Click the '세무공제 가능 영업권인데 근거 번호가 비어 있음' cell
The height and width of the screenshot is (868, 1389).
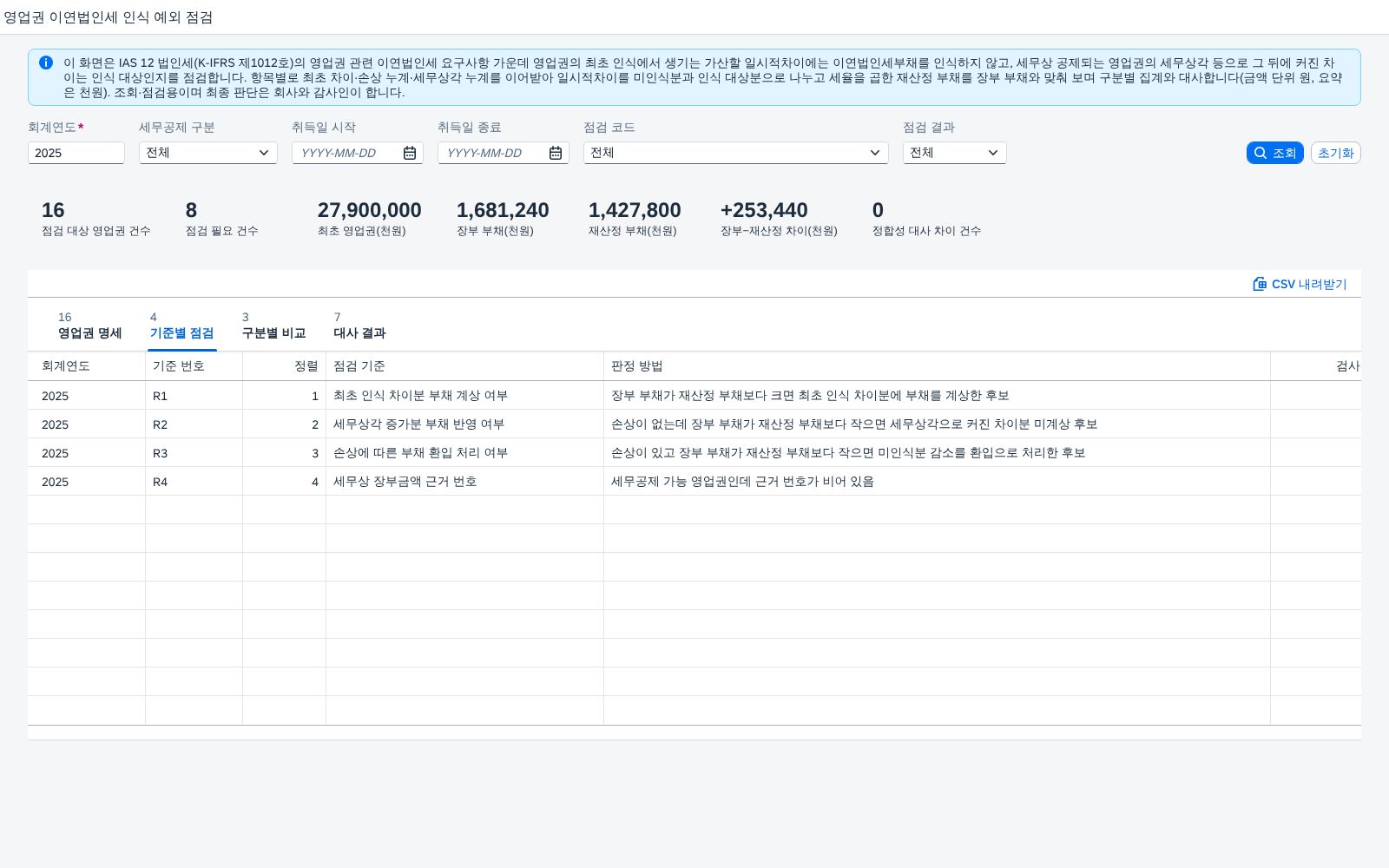click(x=938, y=482)
